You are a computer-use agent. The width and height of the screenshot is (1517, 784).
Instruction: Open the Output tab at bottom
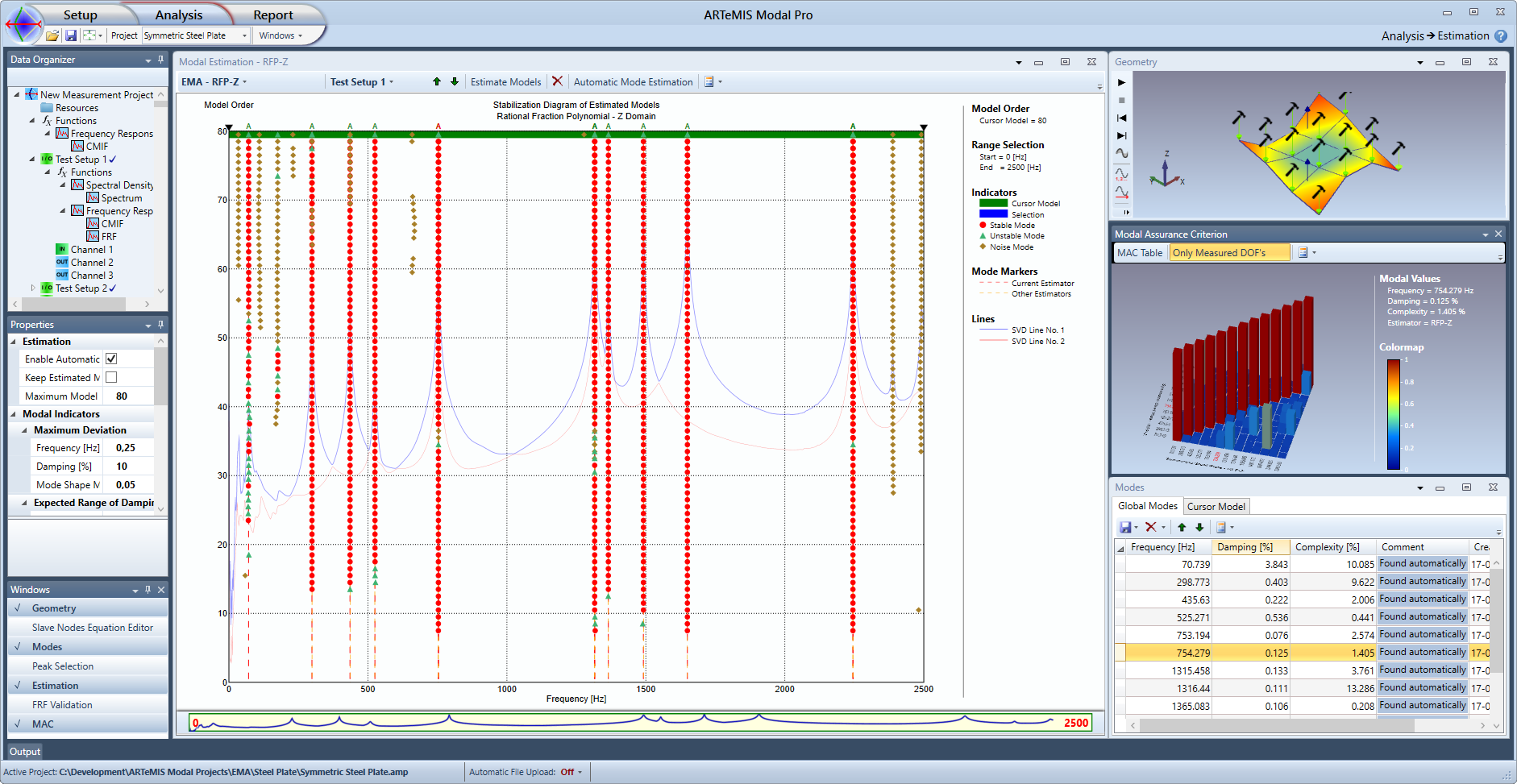(x=25, y=752)
